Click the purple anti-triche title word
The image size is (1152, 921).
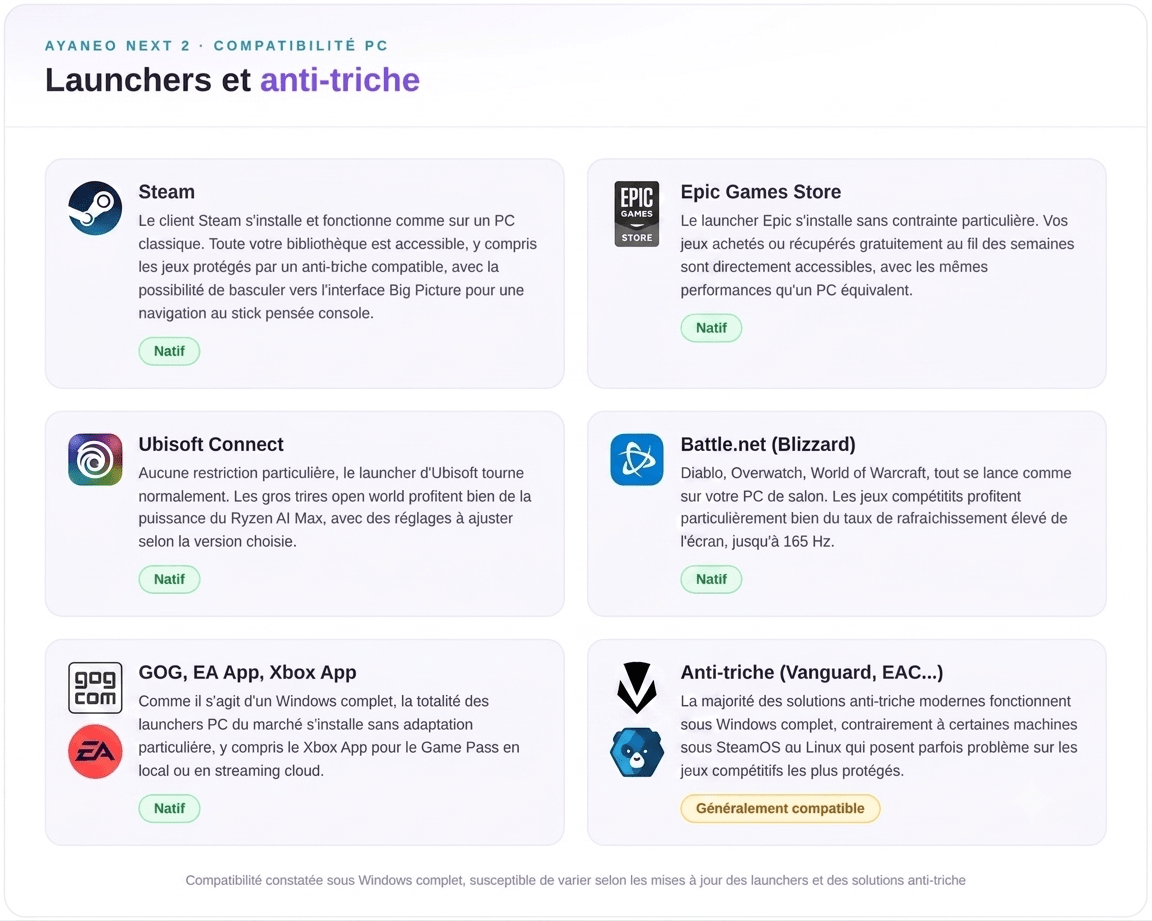coord(339,80)
